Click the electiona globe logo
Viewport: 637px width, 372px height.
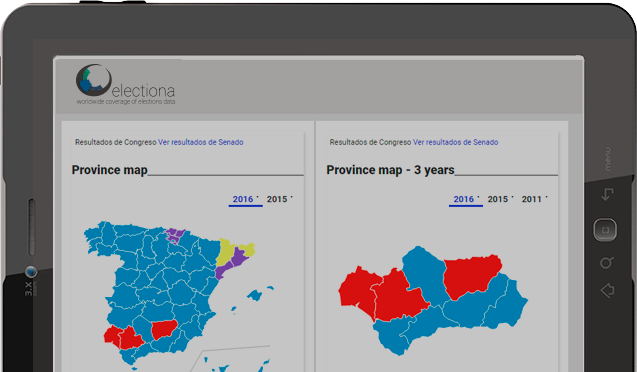point(93,80)
